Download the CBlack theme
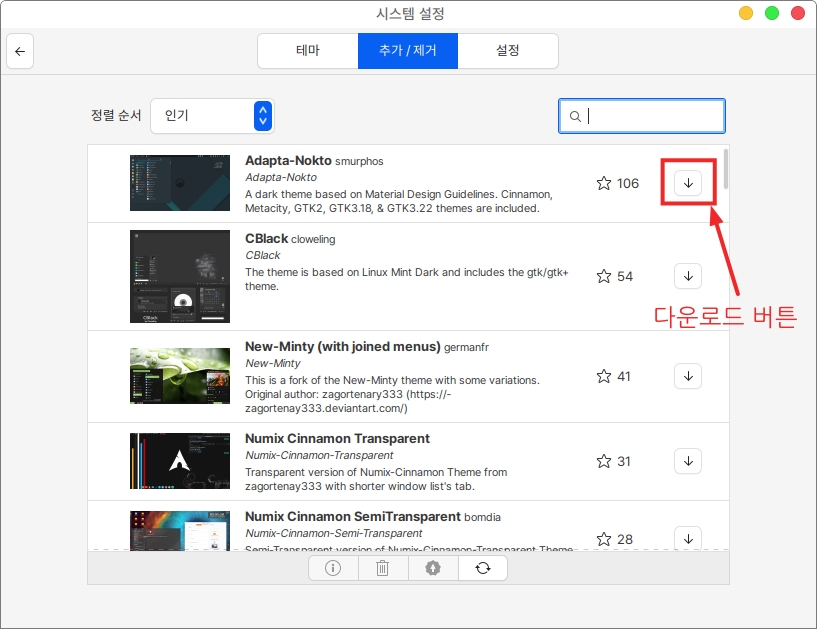Image resolution: width=817 pixels, height=629 pixels. click(688, 276)
